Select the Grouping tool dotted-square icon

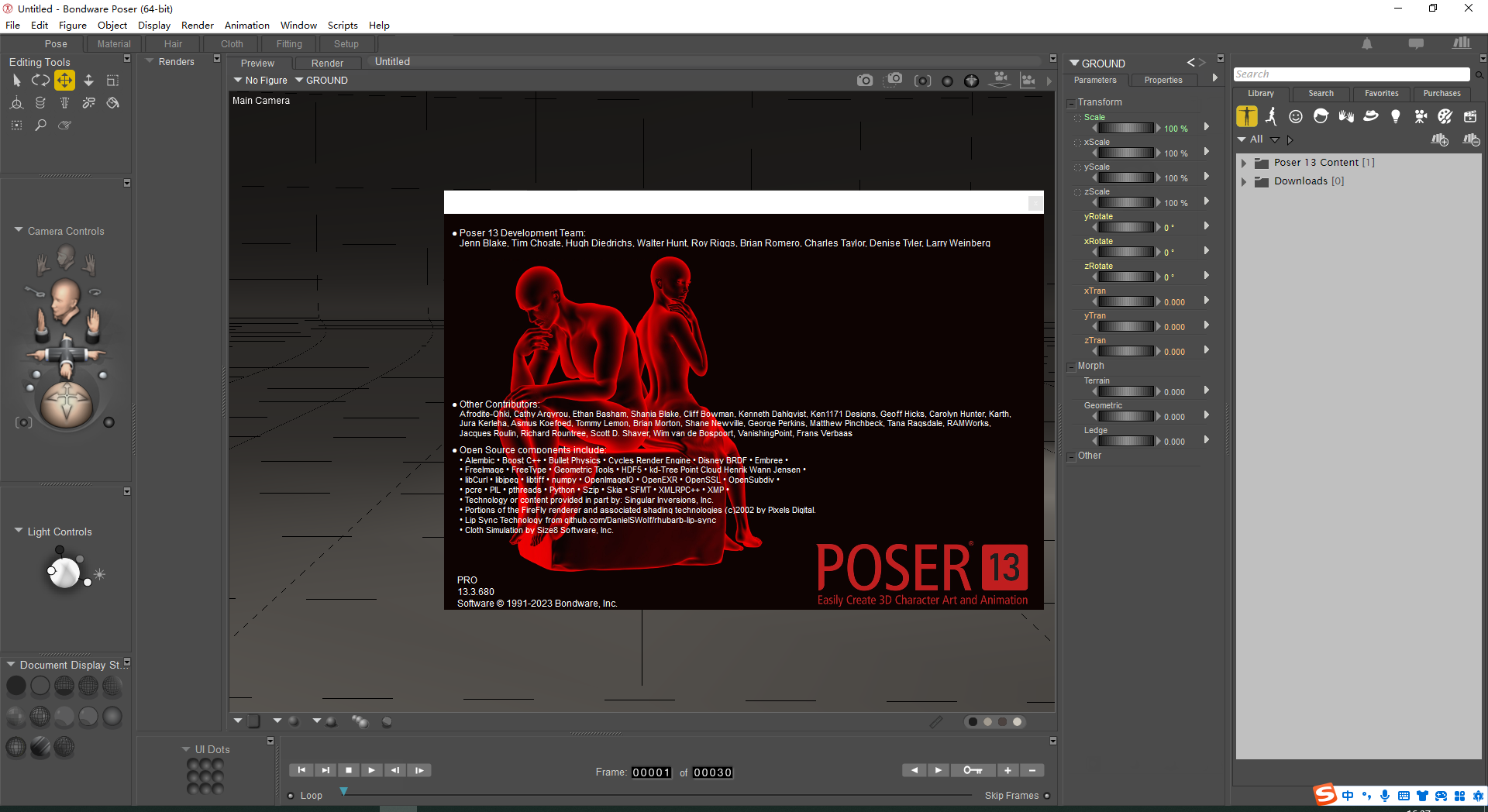[16, 125]
